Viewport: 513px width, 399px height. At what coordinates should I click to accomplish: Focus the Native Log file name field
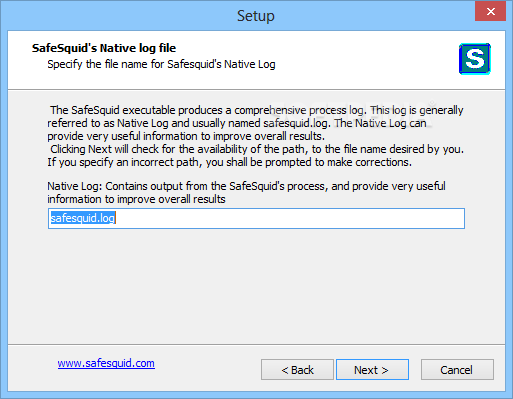256,218
